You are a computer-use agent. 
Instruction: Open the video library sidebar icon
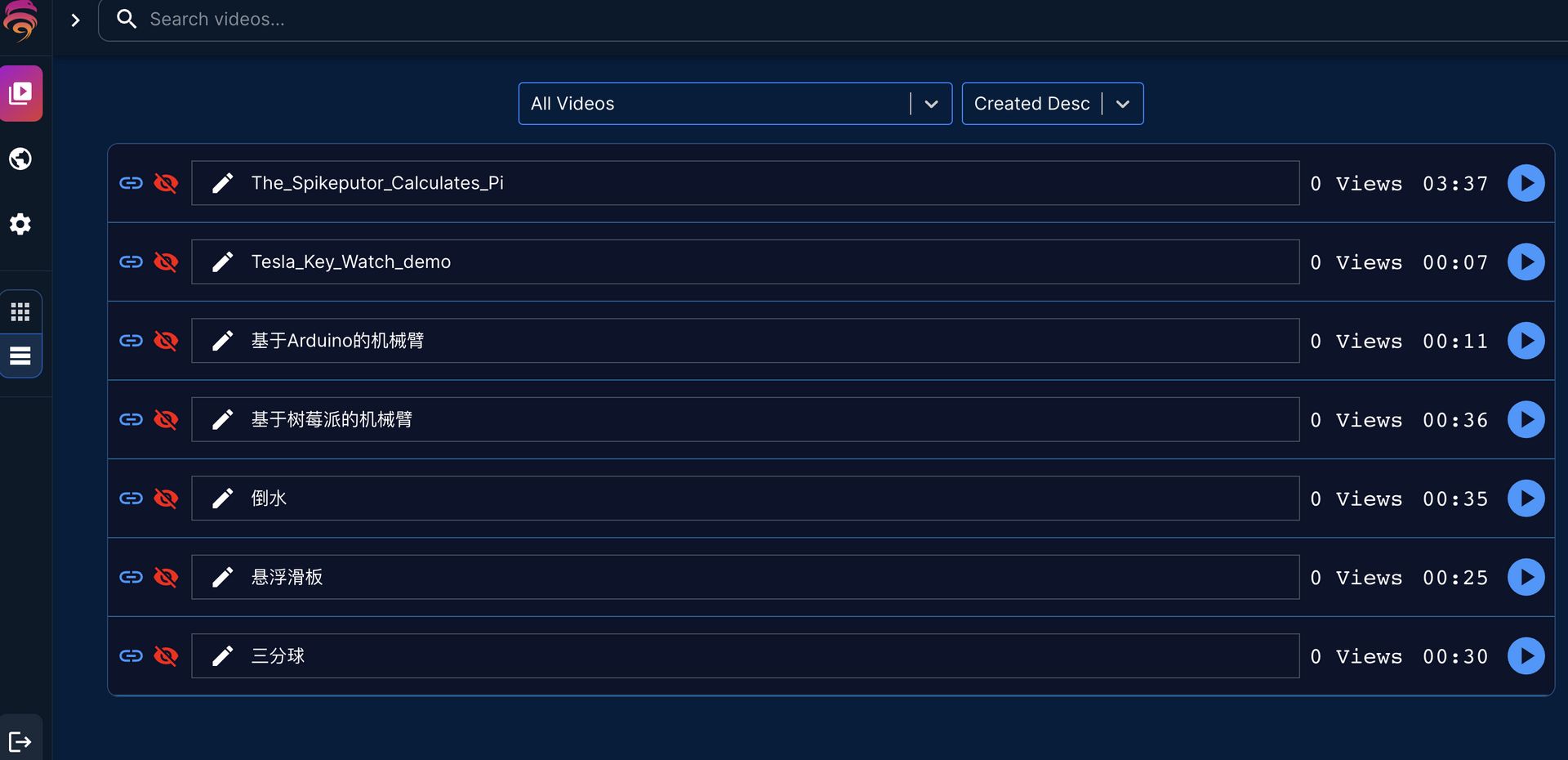tap(21, 93)
